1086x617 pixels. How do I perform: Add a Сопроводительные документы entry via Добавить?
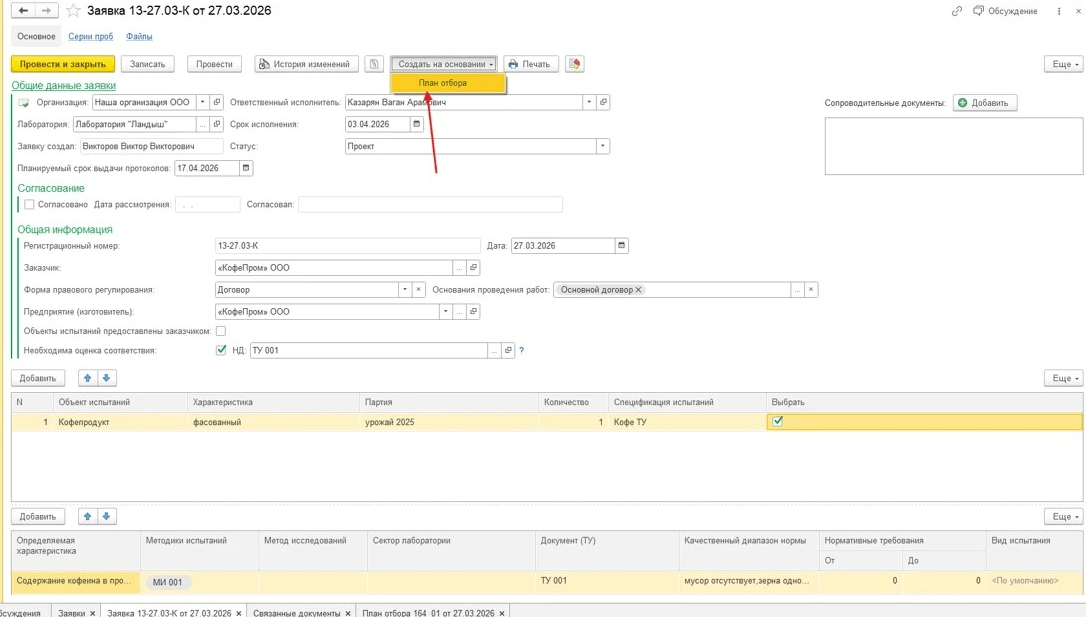pyautogui.click(x=985, y=102)
